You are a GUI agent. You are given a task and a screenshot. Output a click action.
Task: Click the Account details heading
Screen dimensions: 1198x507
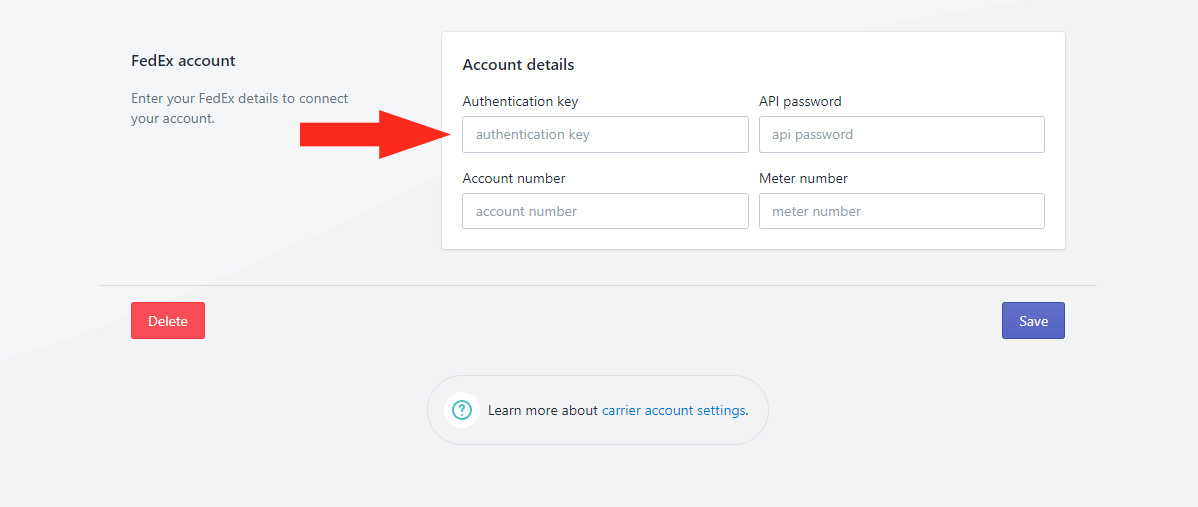point(518,65)
